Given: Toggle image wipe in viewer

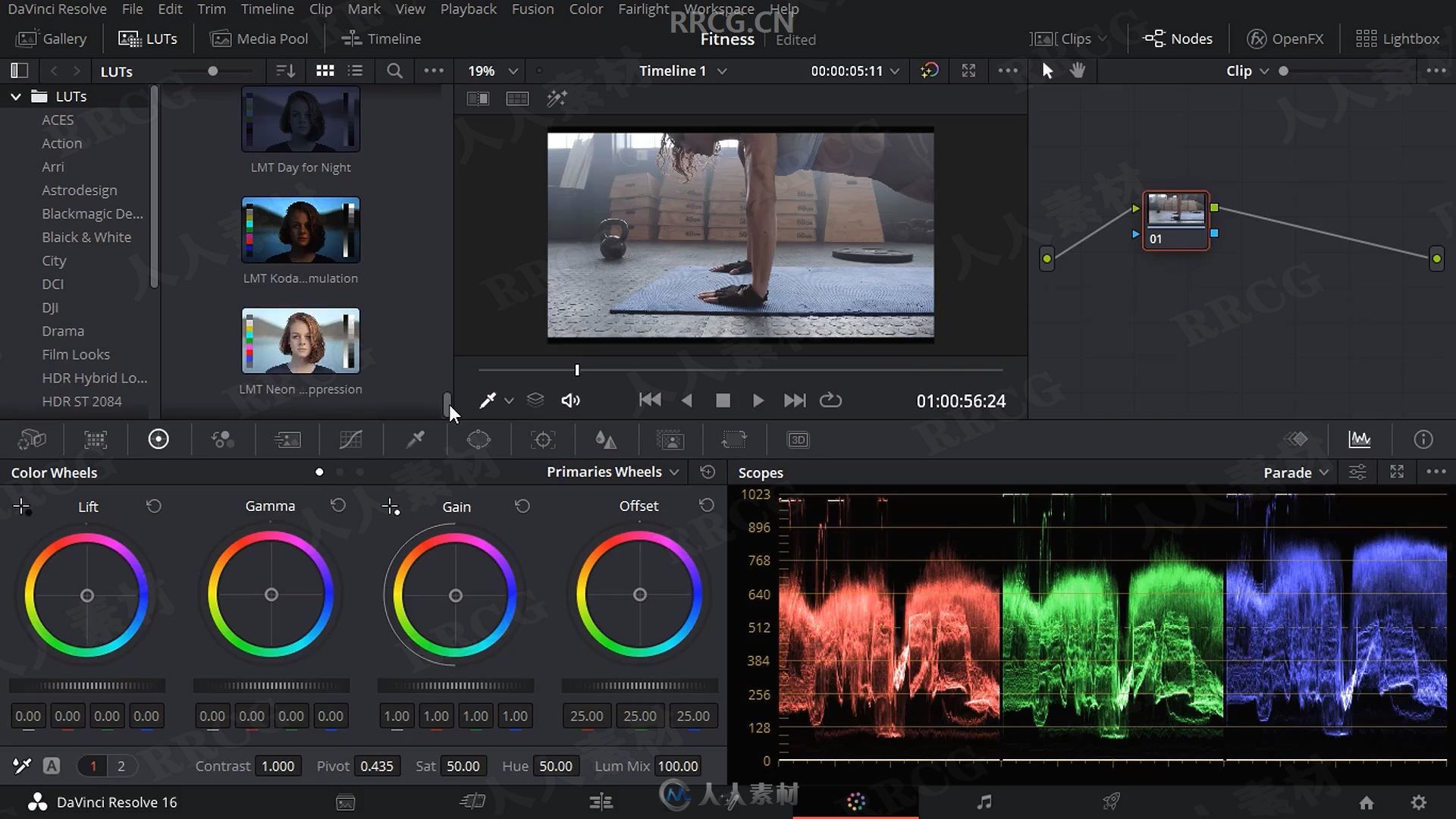Looking at the screenshot, I should (478, 99).
